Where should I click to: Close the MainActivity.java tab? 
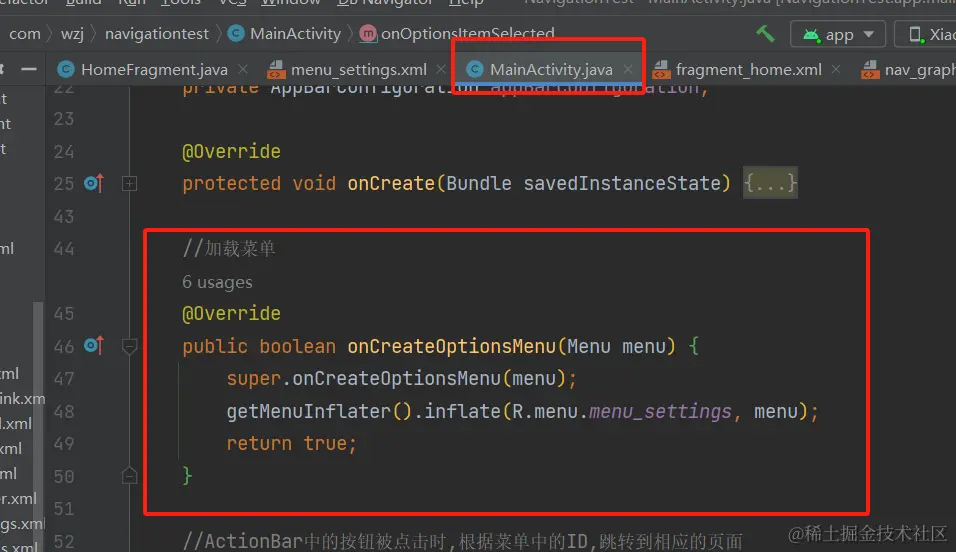[628, 70]
